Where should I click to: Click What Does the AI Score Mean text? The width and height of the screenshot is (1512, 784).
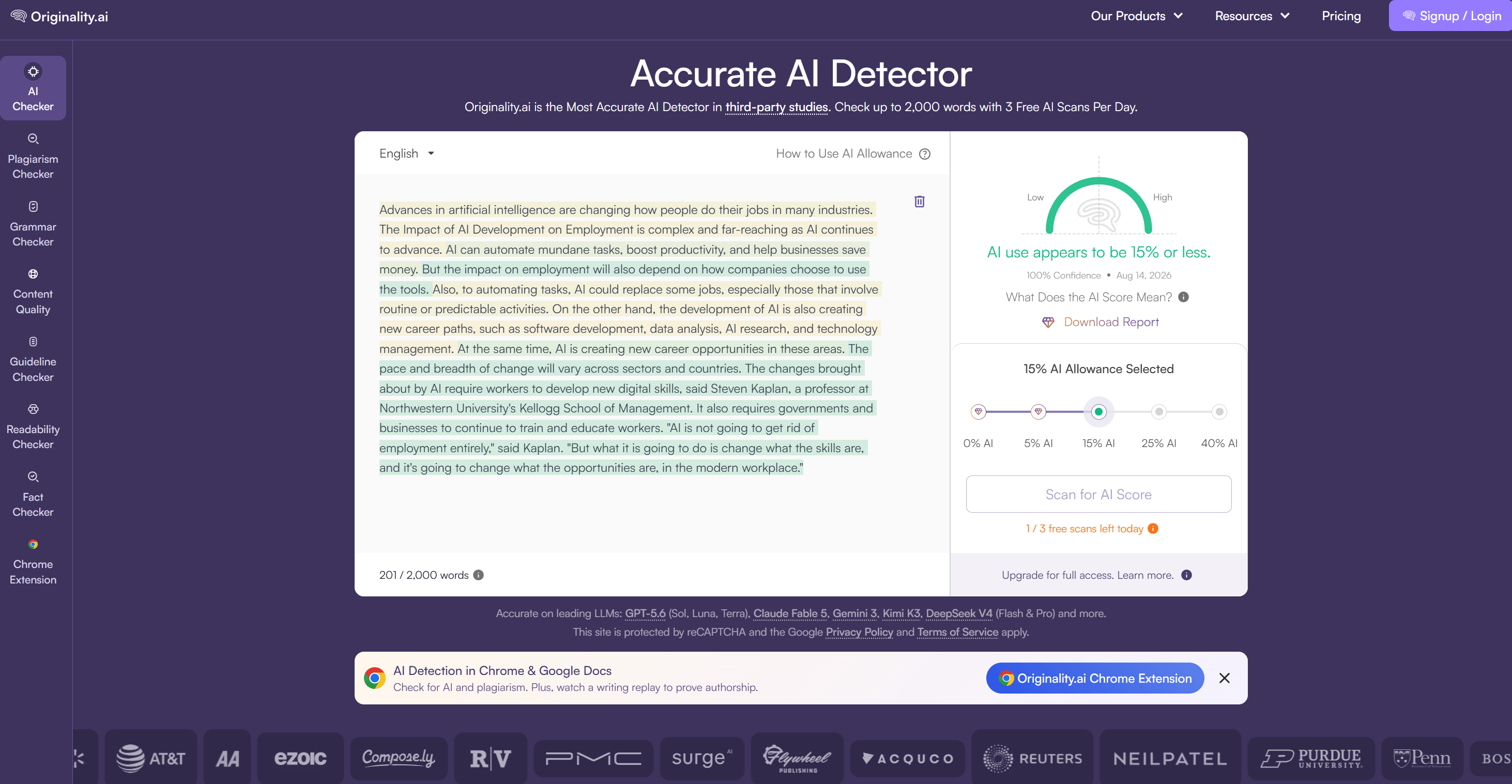(1088, 298)
